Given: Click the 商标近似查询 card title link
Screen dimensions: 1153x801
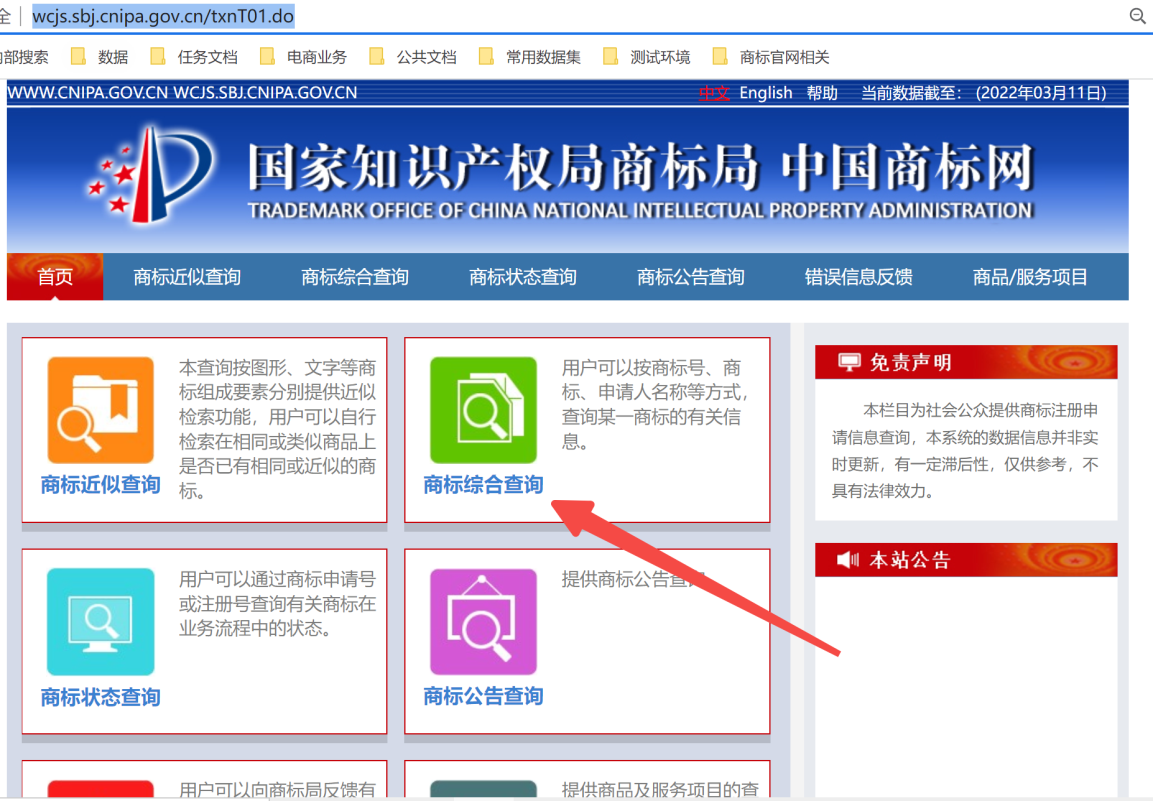Looking at the screenshot, I should (x=101, y=485).
